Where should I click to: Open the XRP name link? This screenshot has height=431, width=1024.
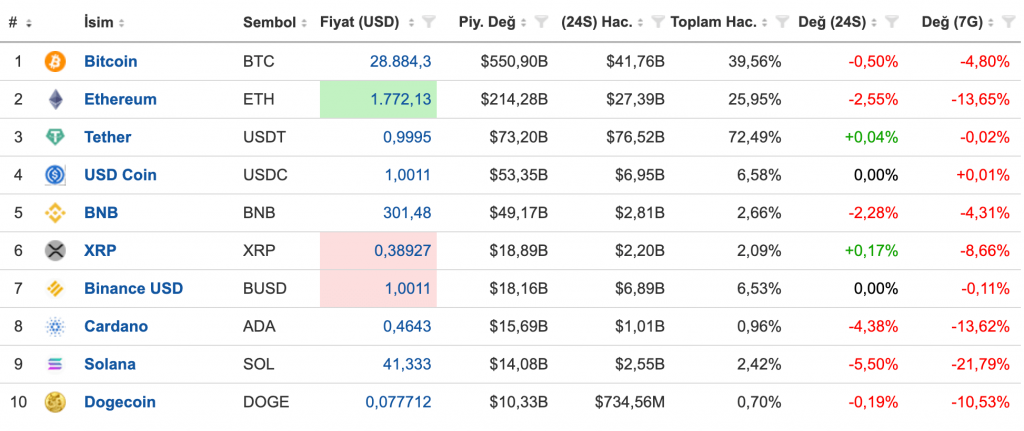pos(100,251)
